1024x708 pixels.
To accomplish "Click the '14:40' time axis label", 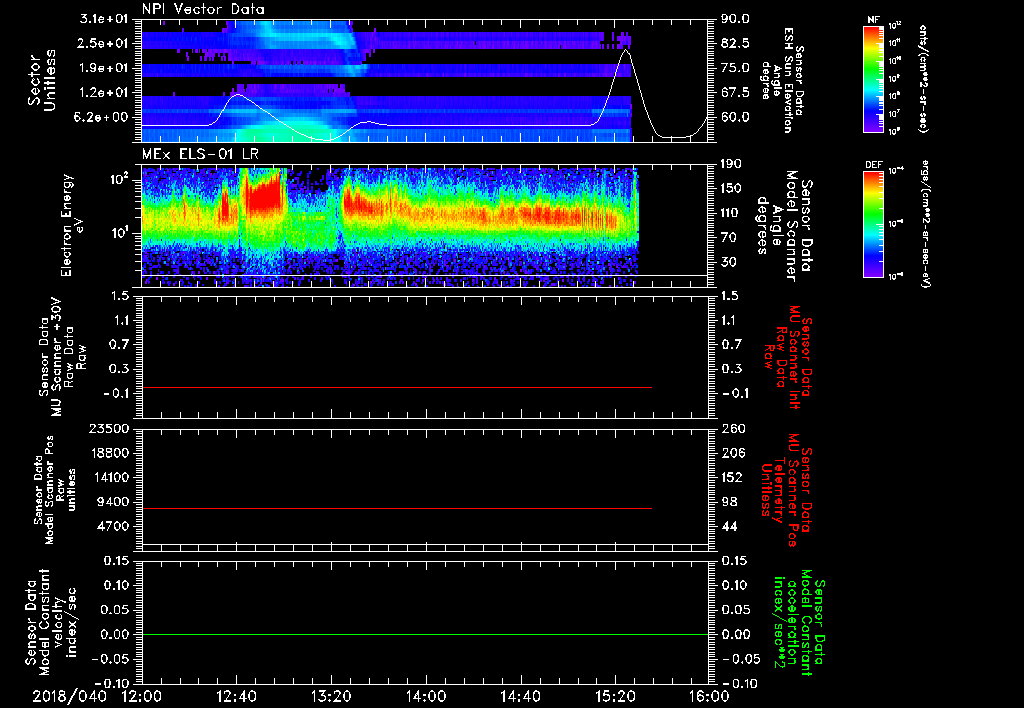I will pos(520,696).
